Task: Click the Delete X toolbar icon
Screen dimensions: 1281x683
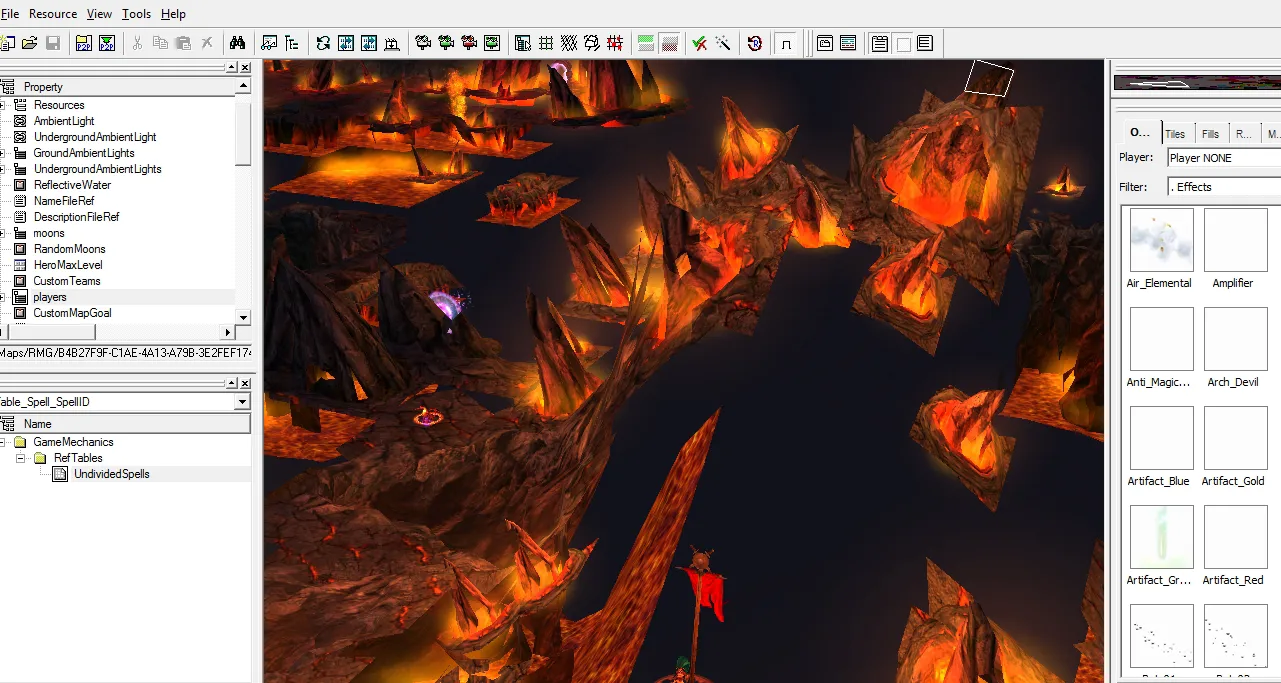Action: point(207,43)
